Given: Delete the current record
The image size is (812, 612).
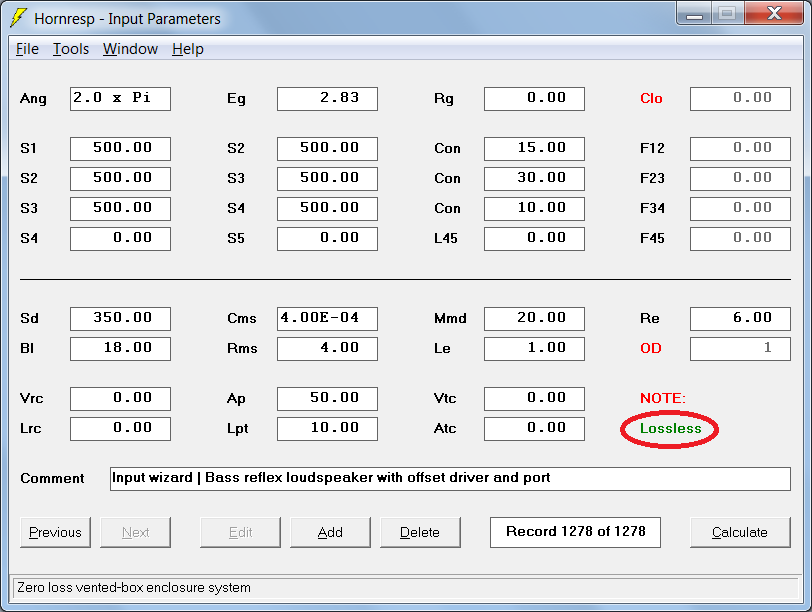Looking at the screenshot, I should click(x=420, y=532).
